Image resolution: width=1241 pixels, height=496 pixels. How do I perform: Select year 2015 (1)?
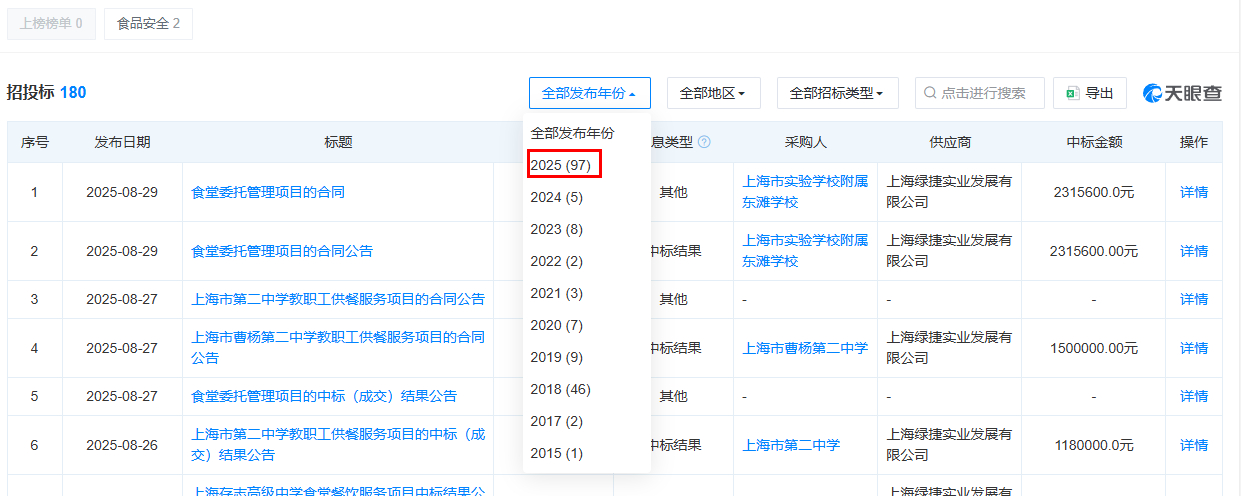(587, 453)
